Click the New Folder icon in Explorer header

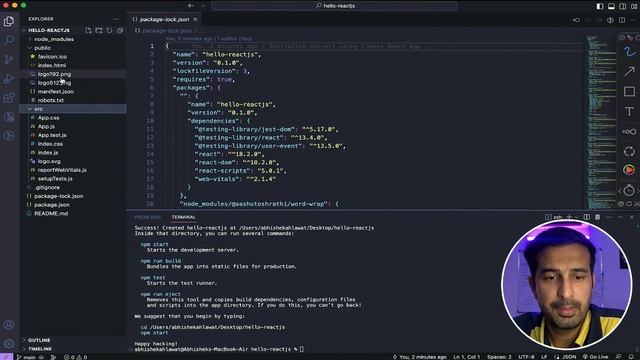(99, 30)
